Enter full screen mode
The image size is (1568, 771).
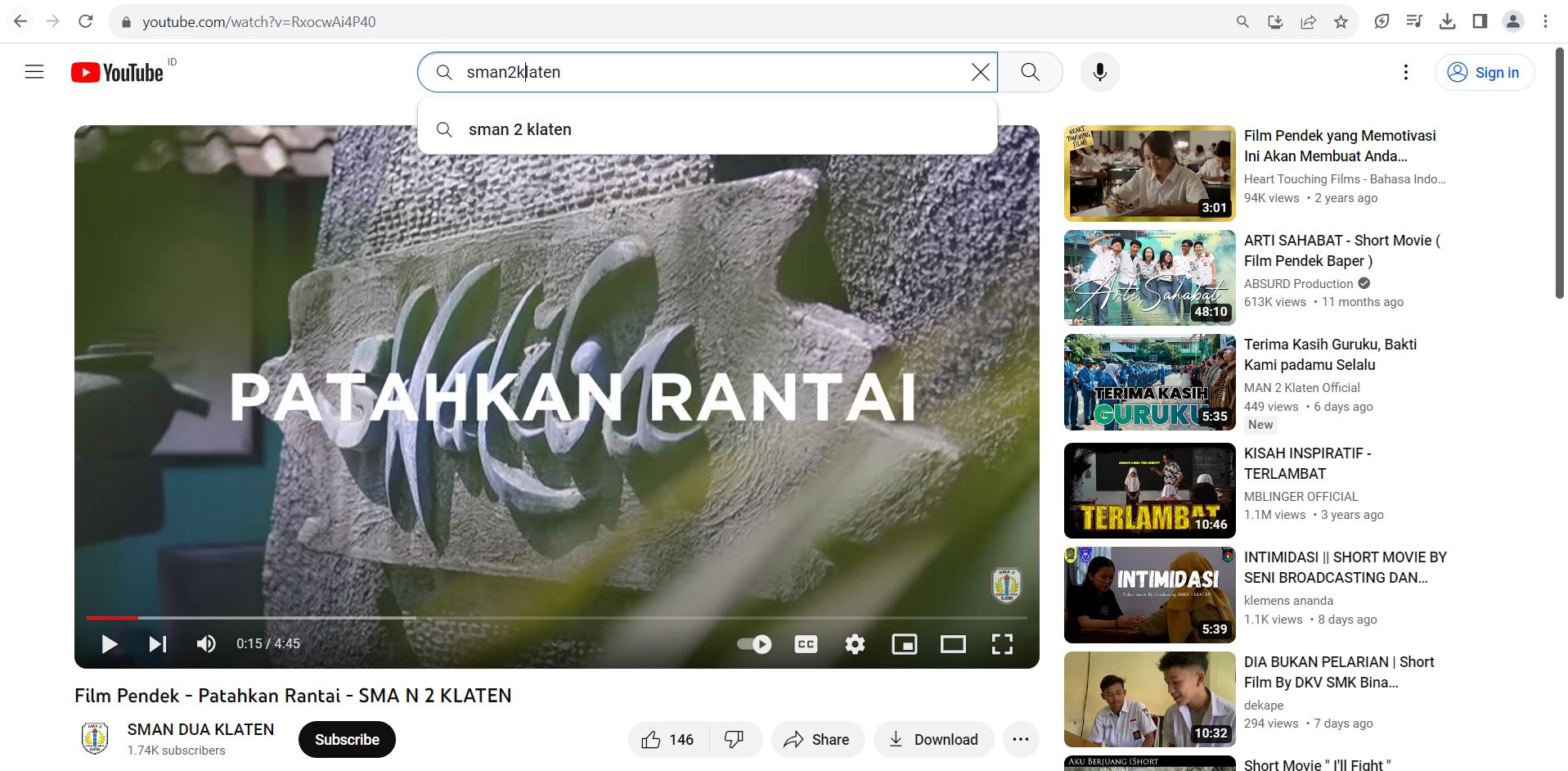click(1002, 644)
